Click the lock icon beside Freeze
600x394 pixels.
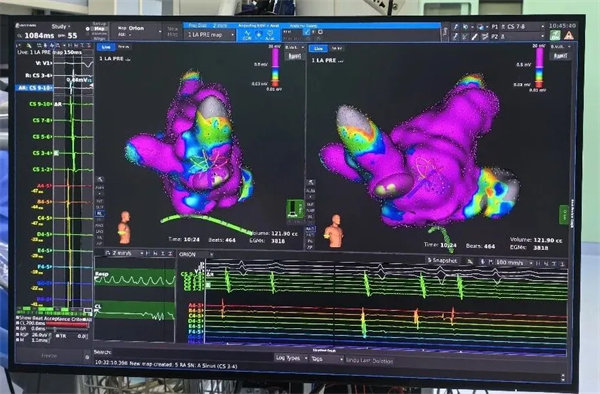click(87, 357)
